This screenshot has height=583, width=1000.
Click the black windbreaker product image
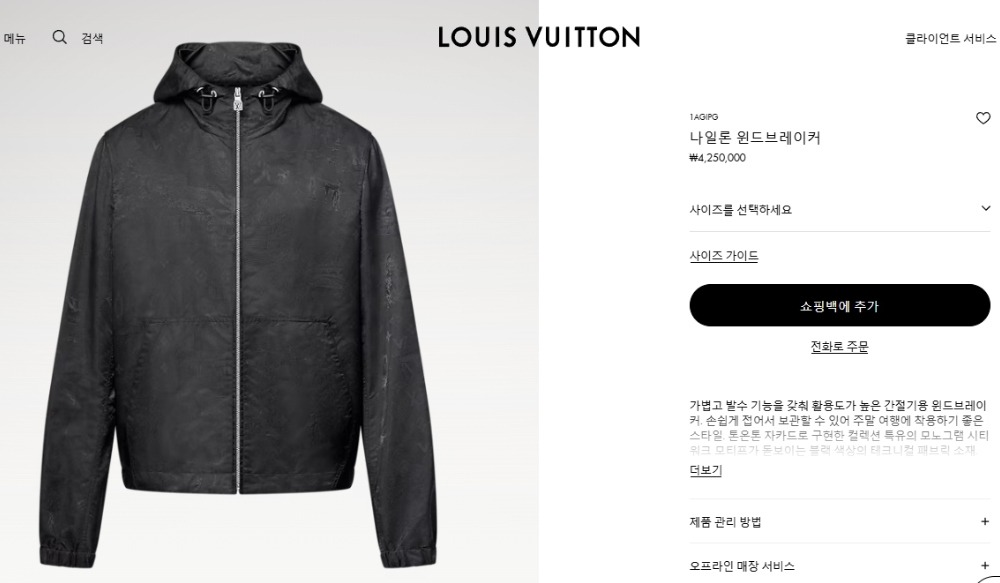click(238, 305)
